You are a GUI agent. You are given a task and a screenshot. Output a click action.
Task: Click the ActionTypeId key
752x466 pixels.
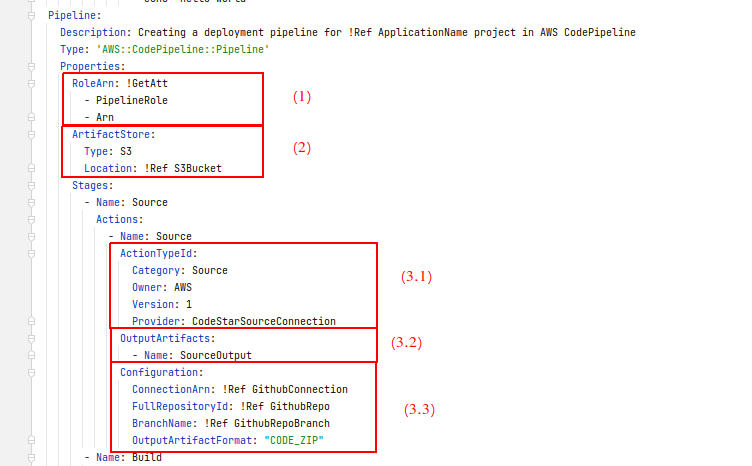point(156,254)
